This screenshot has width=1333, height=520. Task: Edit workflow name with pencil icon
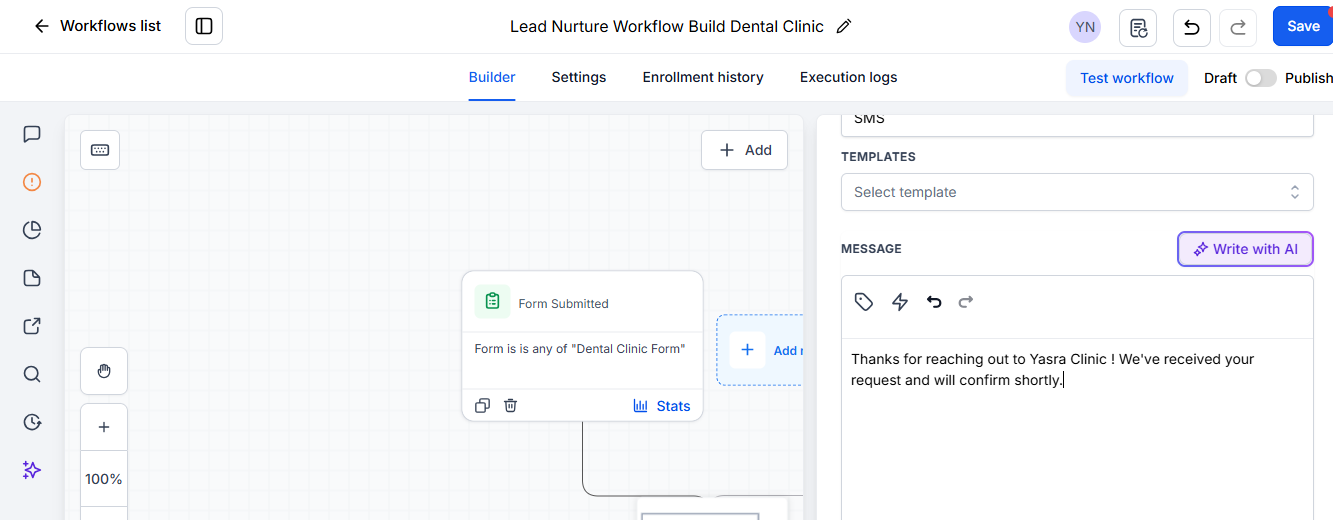pyautogui.click(x=844, y=26)
